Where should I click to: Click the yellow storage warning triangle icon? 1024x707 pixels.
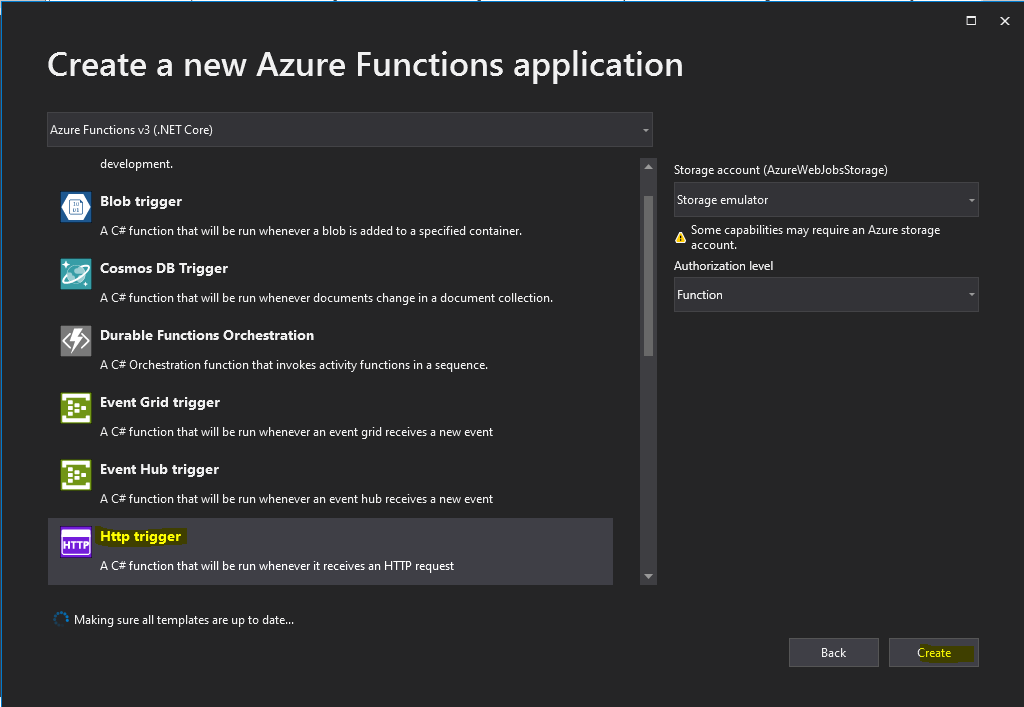[680, 238]
